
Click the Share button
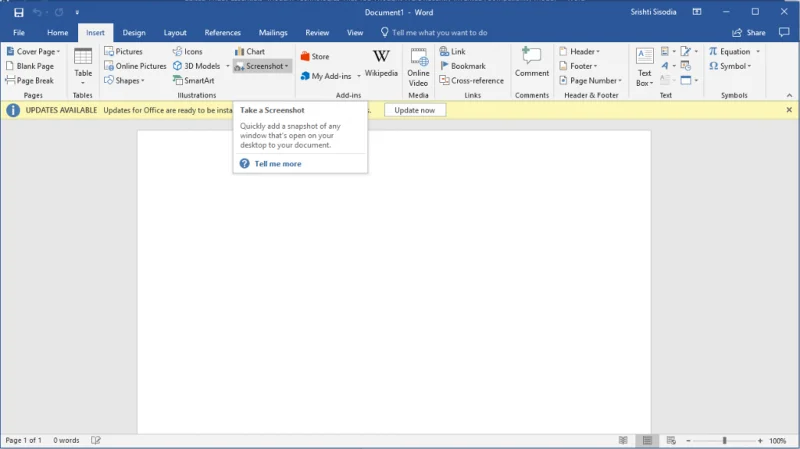749,33
